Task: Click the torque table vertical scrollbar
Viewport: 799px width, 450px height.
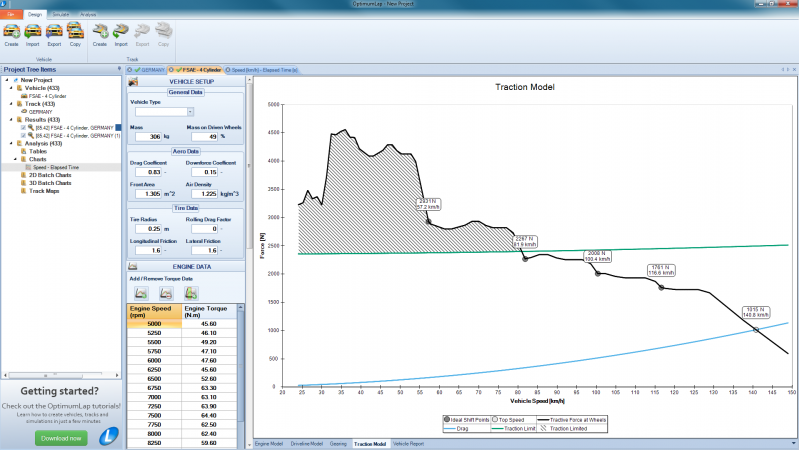Action: click(x=241, y=375)
